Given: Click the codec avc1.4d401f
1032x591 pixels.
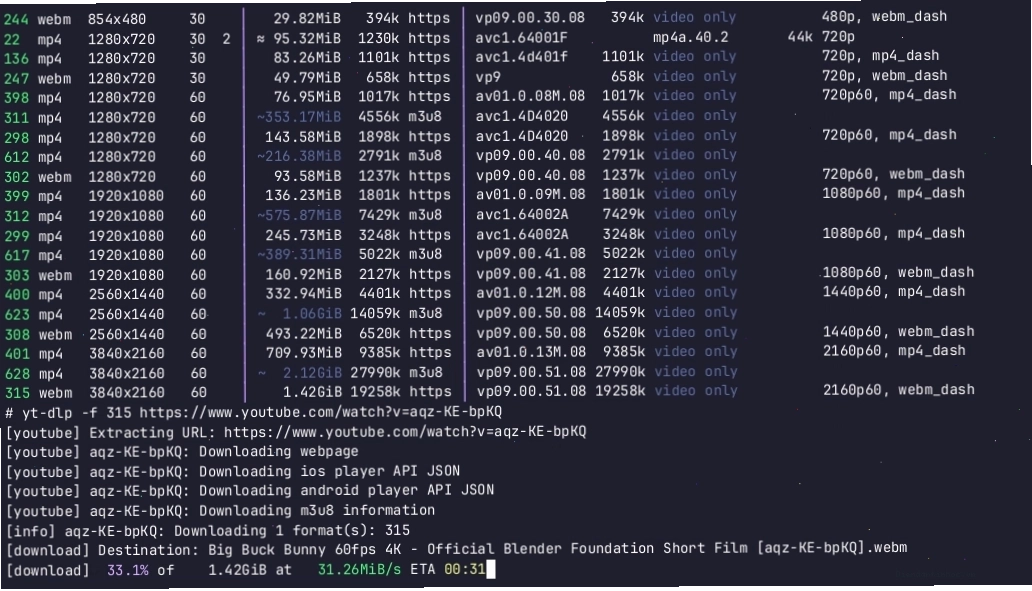Looking at the screenshot, I should [x=521, y=57].
